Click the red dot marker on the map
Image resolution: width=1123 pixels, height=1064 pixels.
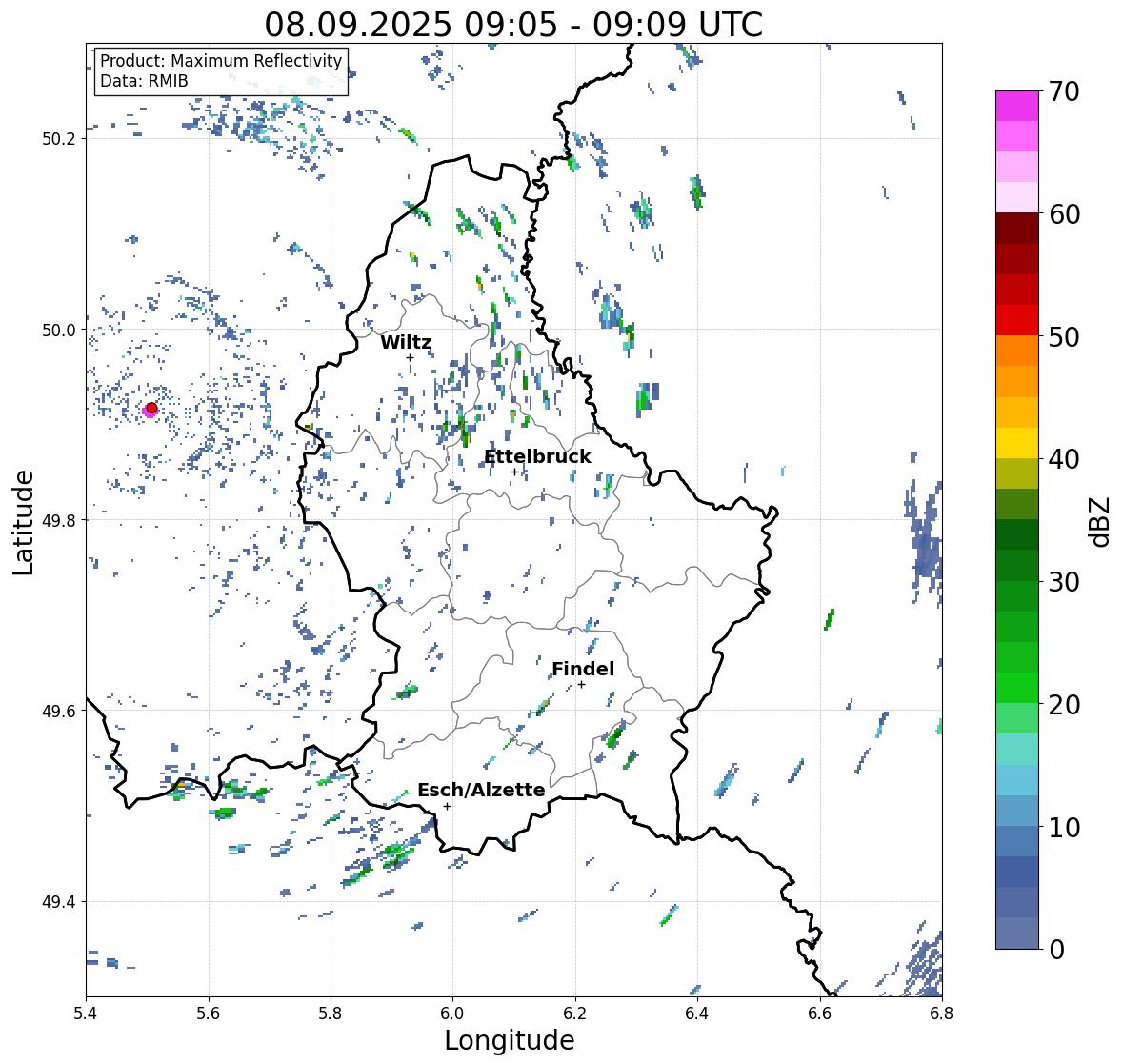pos(151,408)
